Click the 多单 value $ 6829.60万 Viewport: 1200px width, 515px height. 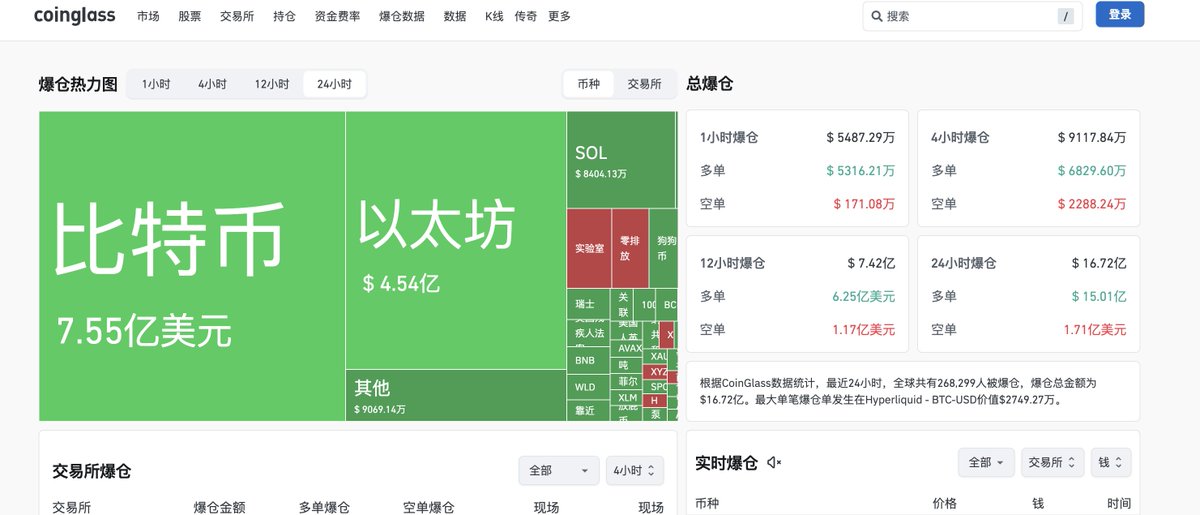(x=1091, y=171)
